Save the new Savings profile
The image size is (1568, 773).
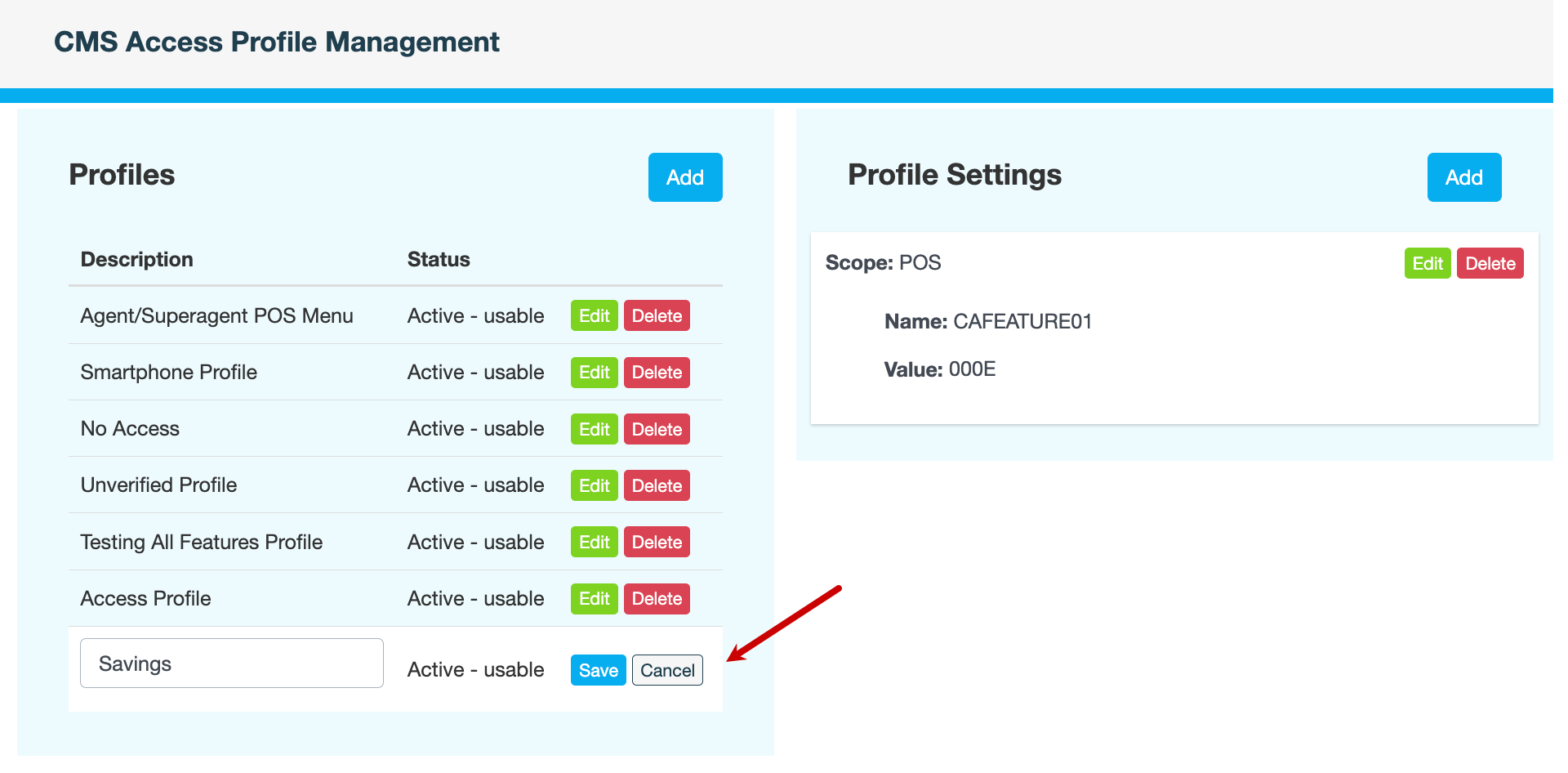598,670
